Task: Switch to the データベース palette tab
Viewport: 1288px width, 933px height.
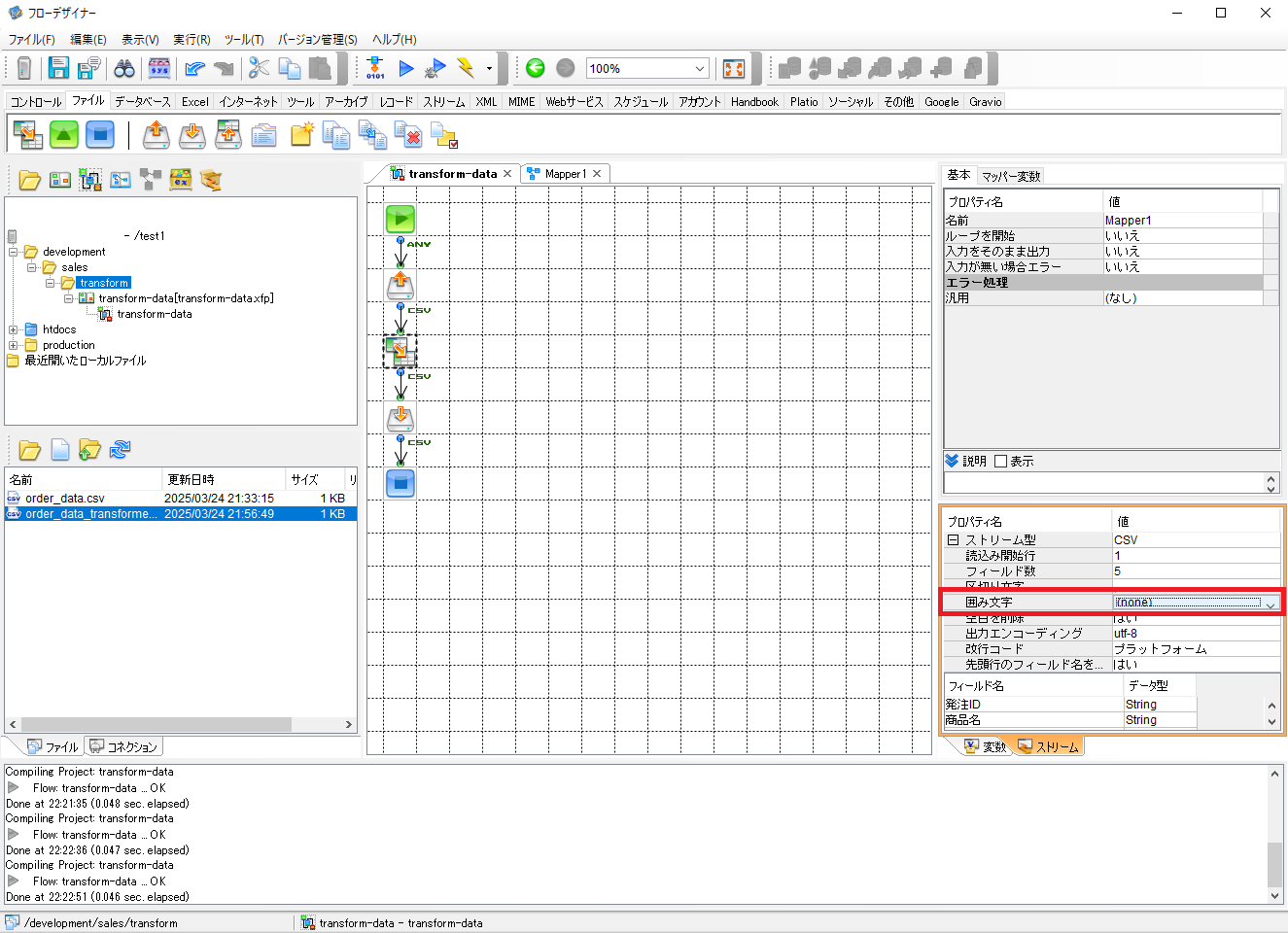Action: click(142, 101)
